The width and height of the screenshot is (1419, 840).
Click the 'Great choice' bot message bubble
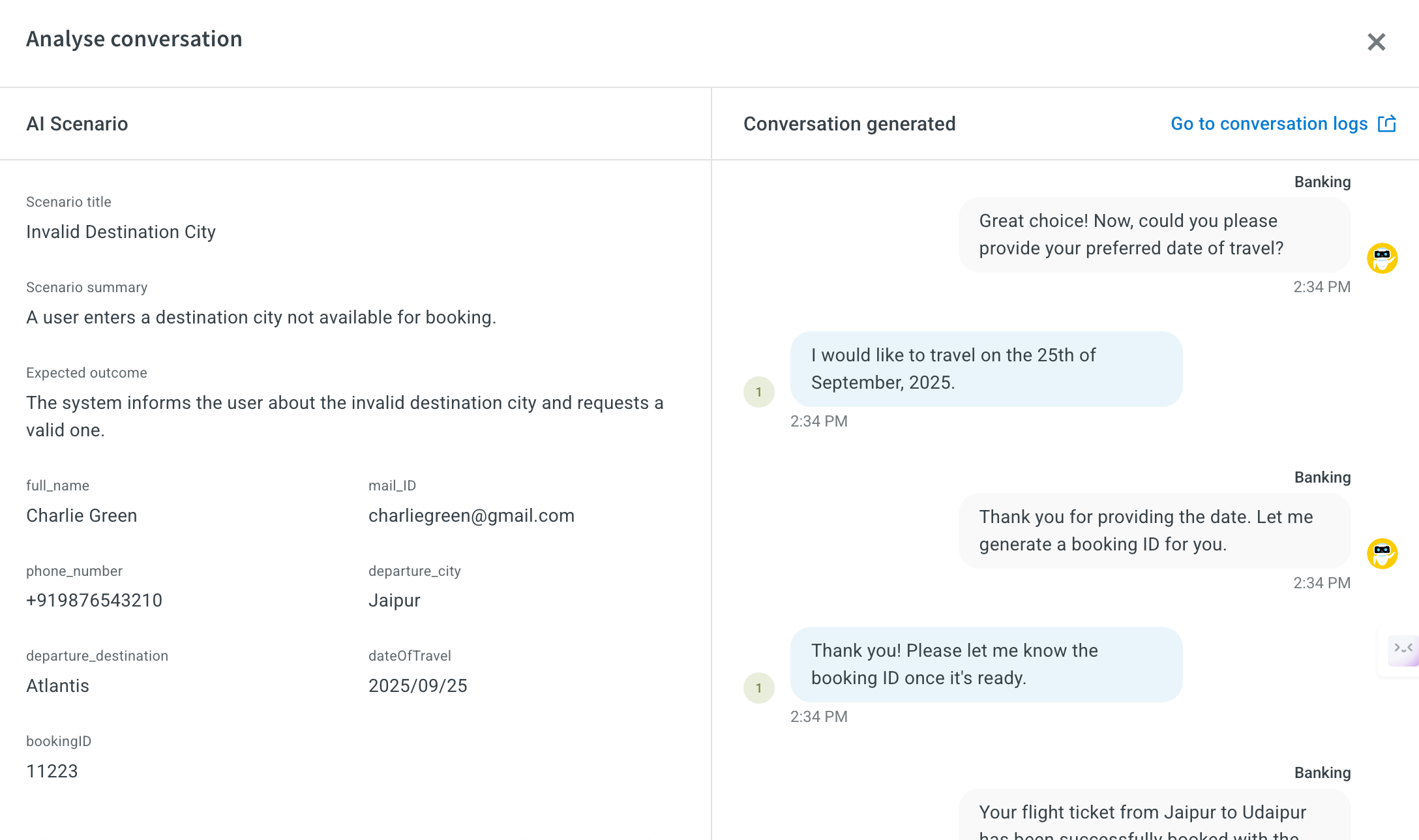pyautogui.click(x=1154, y=235)
